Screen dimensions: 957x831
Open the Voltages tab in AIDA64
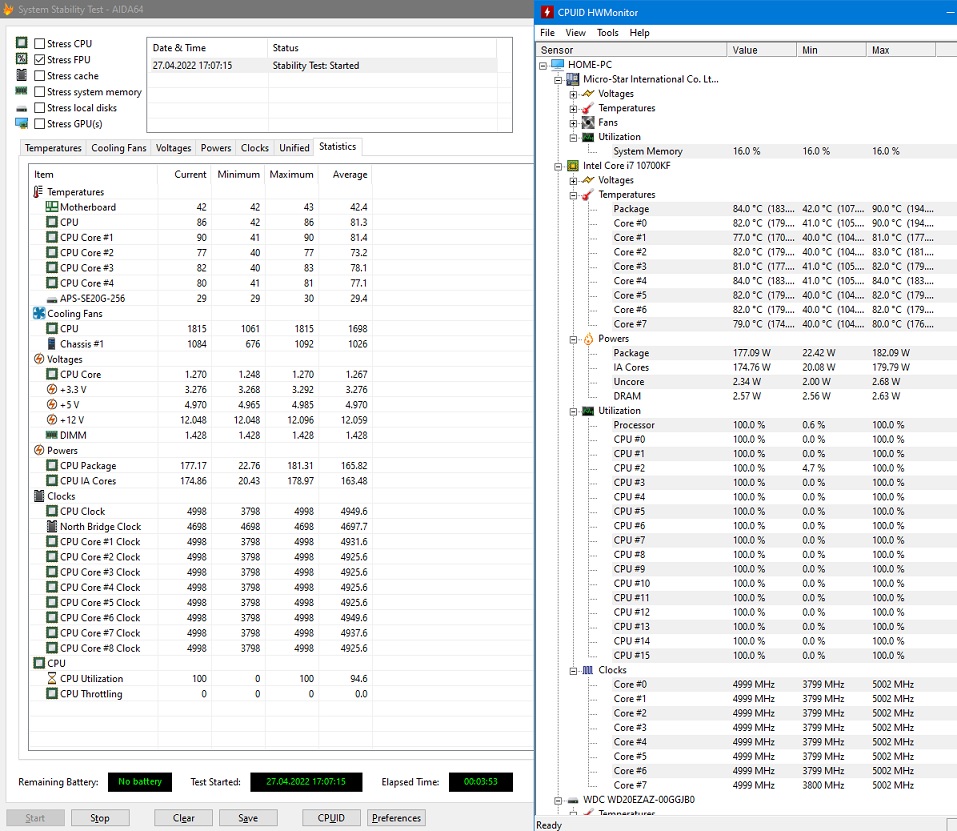[173, 148]
